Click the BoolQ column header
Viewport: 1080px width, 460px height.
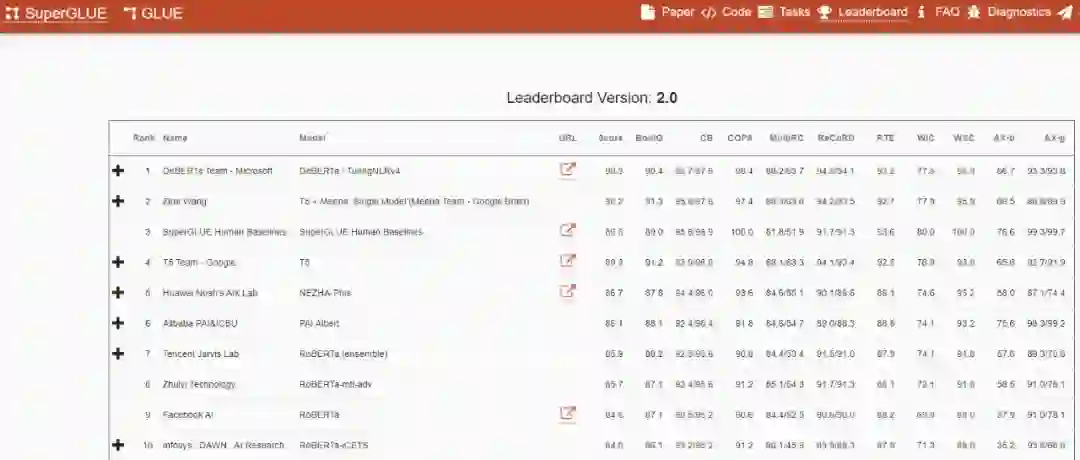click(650, 138)
